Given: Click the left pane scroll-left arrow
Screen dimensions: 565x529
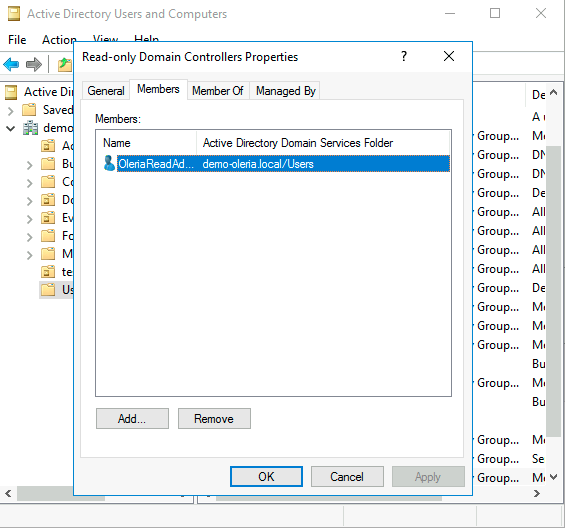Looking at the screenshot, I should [x=8, y=493].
